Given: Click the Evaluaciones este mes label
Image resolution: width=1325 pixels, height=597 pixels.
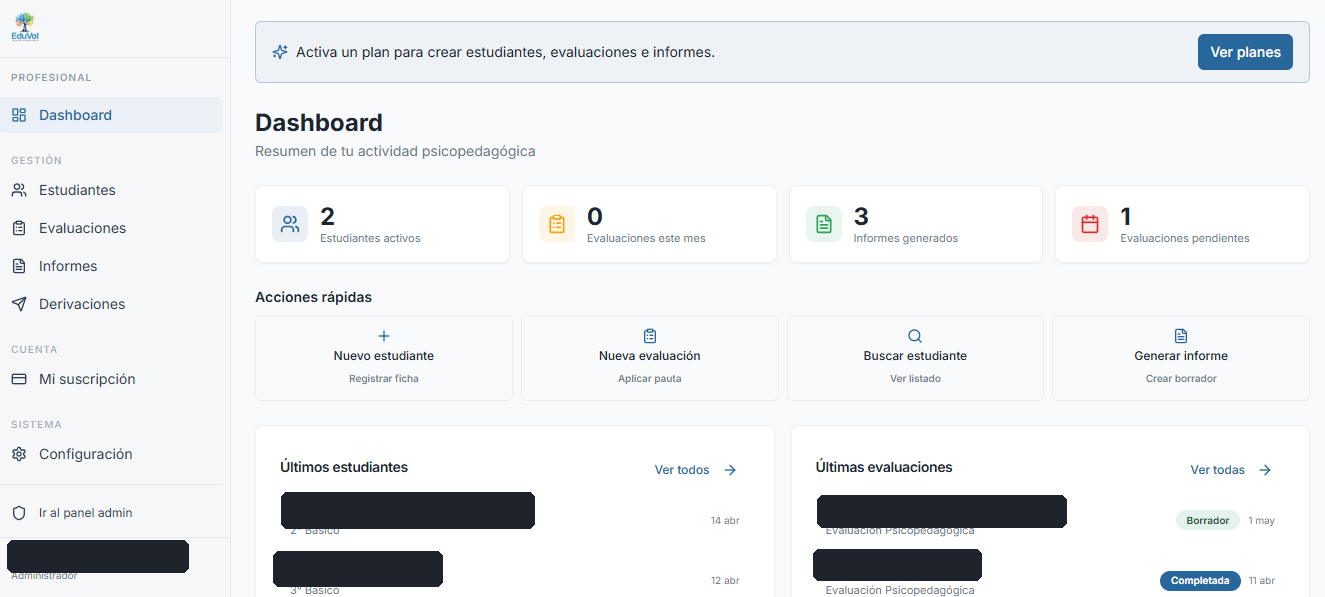Looking at the screenshot, I should tap(646, 238).
